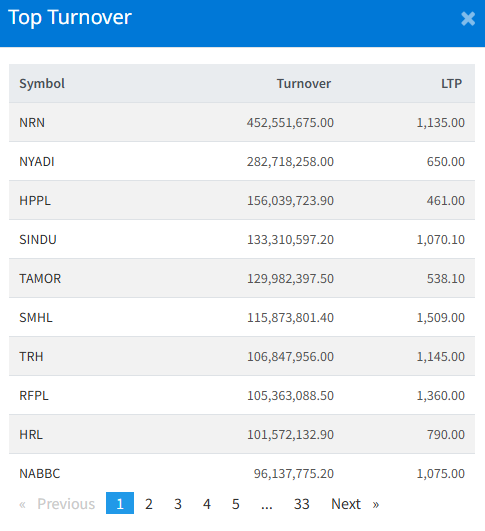Click the SINDU symbol
This screenshot has width=485, height=531.
[38, 239]
